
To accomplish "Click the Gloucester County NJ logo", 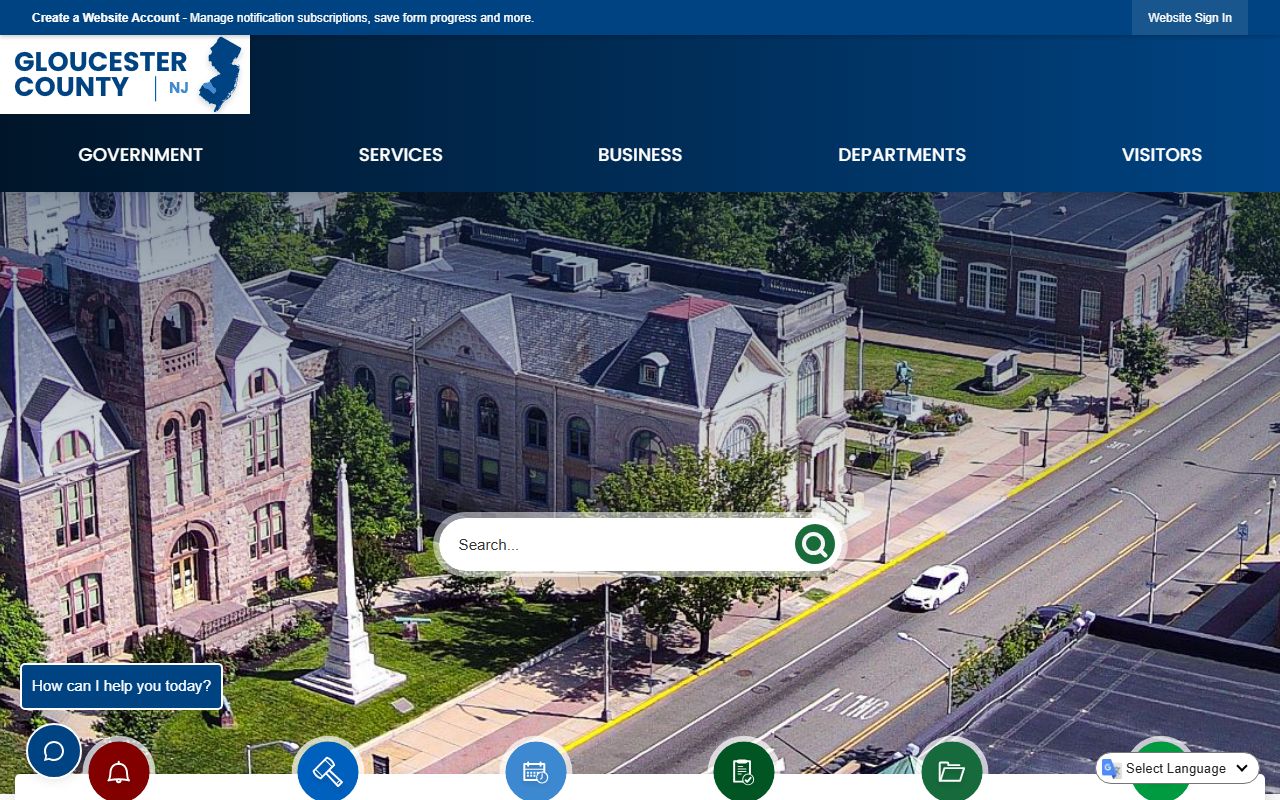I will [x=125, y=74].
